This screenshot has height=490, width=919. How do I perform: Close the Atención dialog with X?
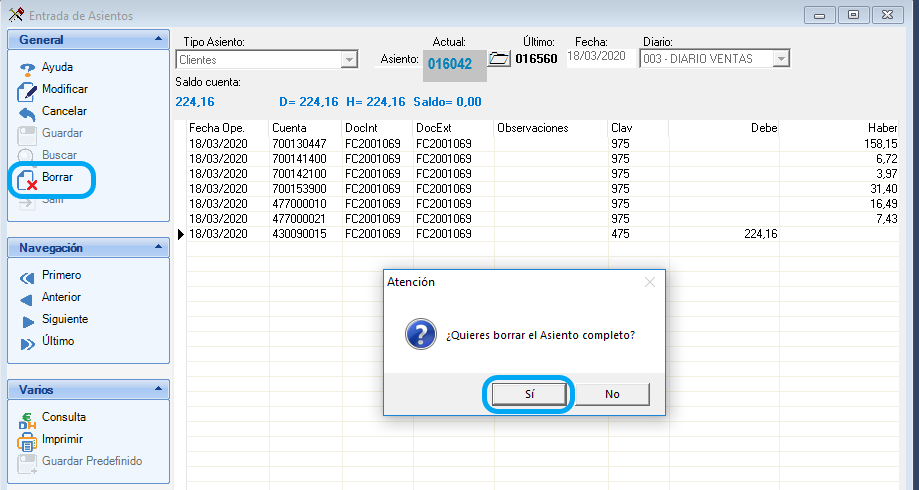[649, 282]
